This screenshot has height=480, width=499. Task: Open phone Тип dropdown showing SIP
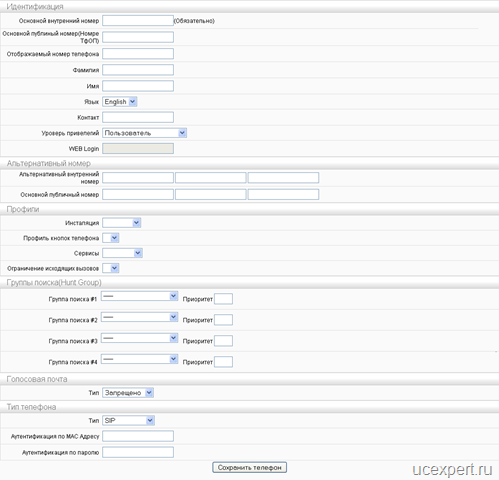128,420
